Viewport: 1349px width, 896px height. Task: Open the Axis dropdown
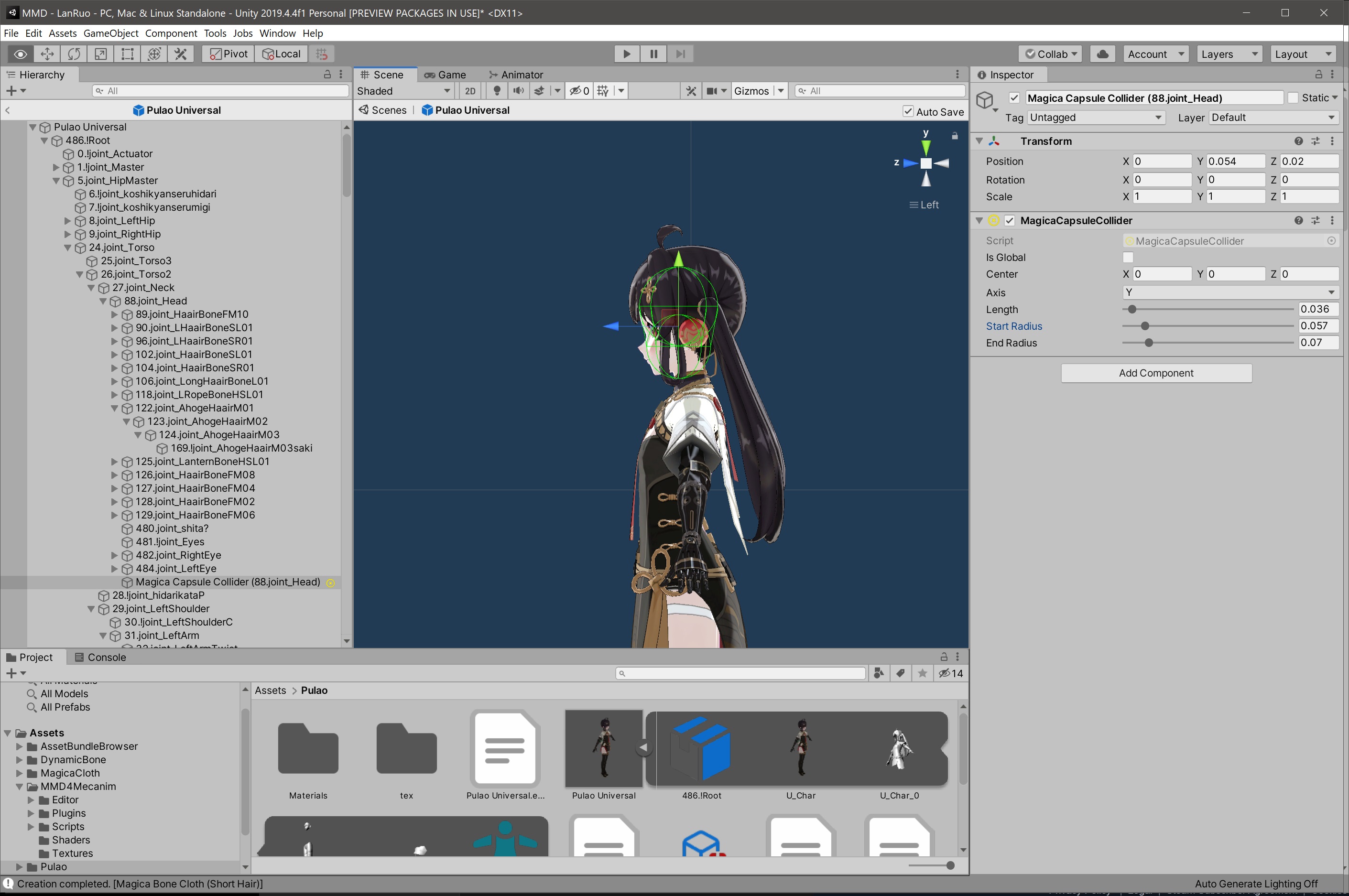click(x=1229, y=292)
